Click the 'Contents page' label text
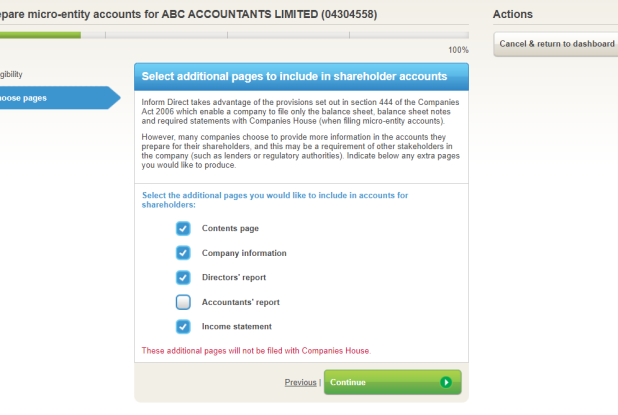Image resolution: width=618 pixels, height=415 pixels. pyautogui.click(x=230, y=228)
